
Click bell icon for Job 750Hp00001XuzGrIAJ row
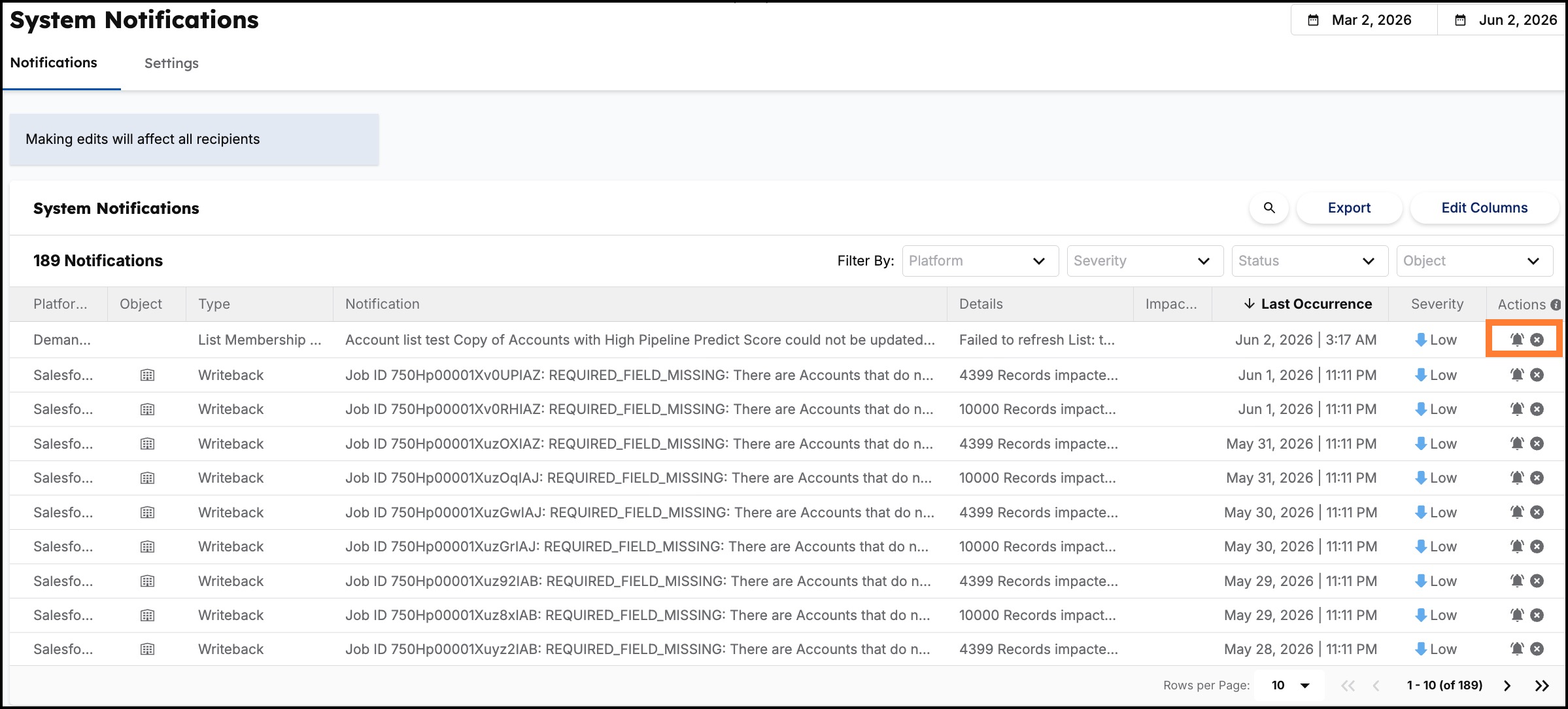[1517, 546]
